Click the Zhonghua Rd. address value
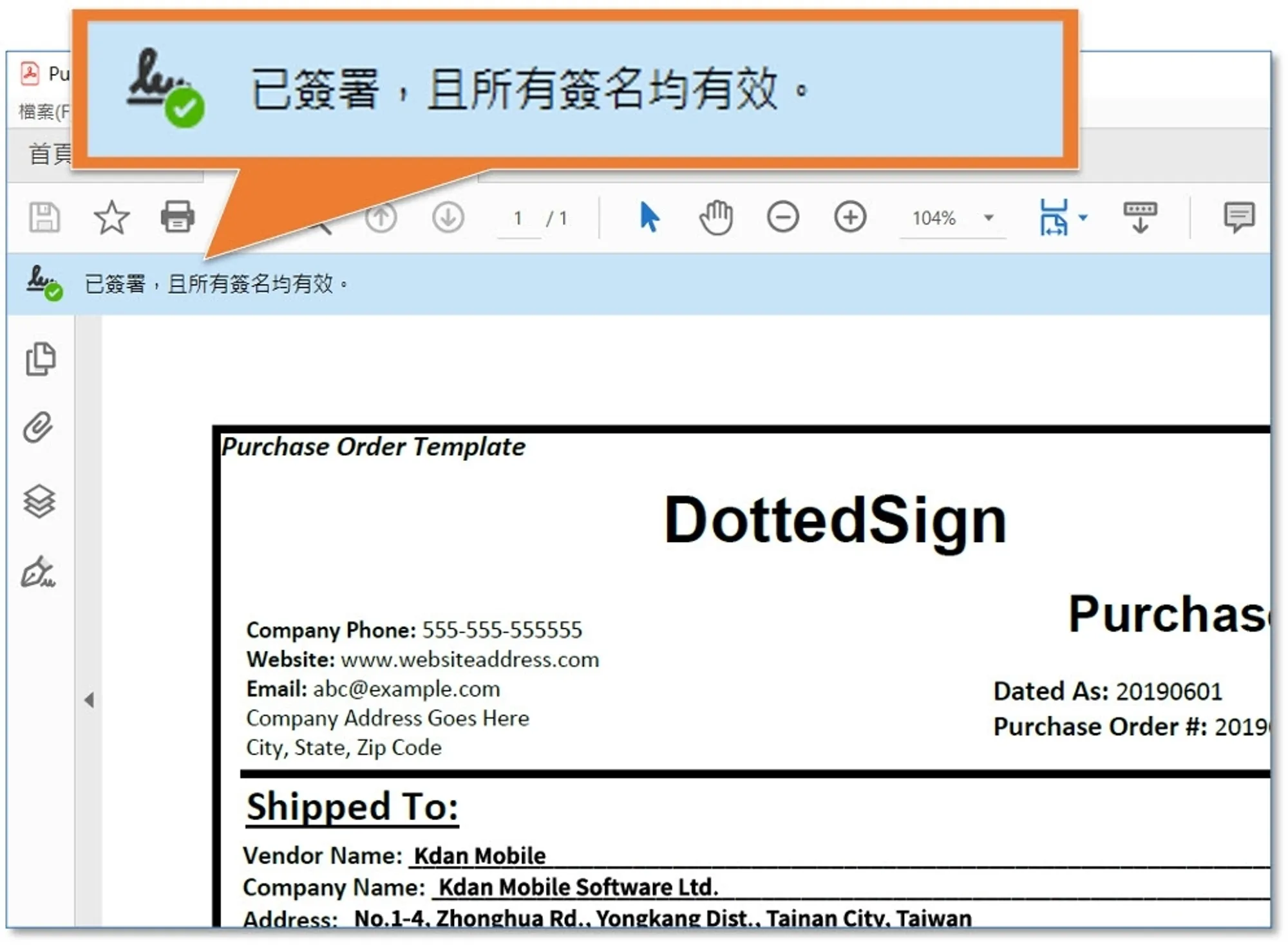 point(663,917)
